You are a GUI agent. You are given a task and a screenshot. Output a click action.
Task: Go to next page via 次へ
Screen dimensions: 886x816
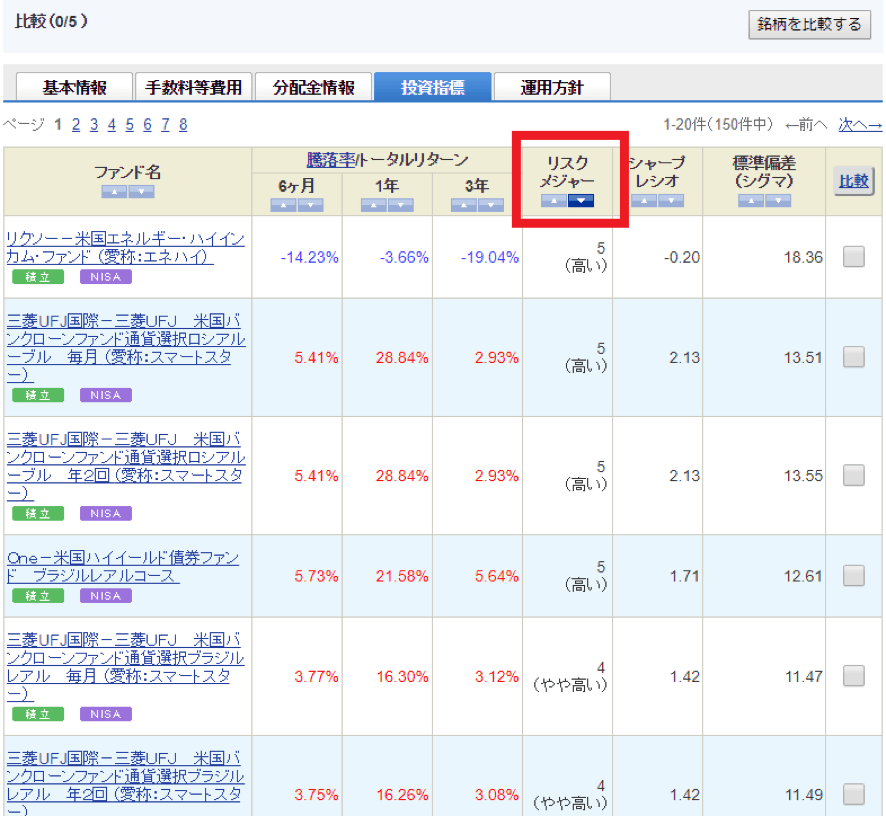(859, 125)
